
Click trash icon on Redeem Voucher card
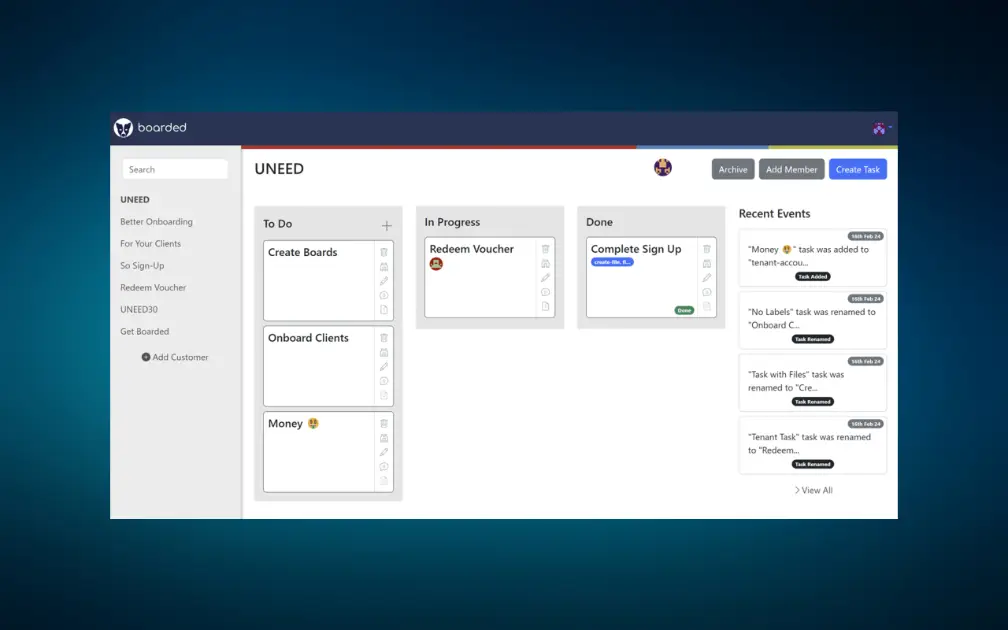pyautogui.click(x=545, y=250)
